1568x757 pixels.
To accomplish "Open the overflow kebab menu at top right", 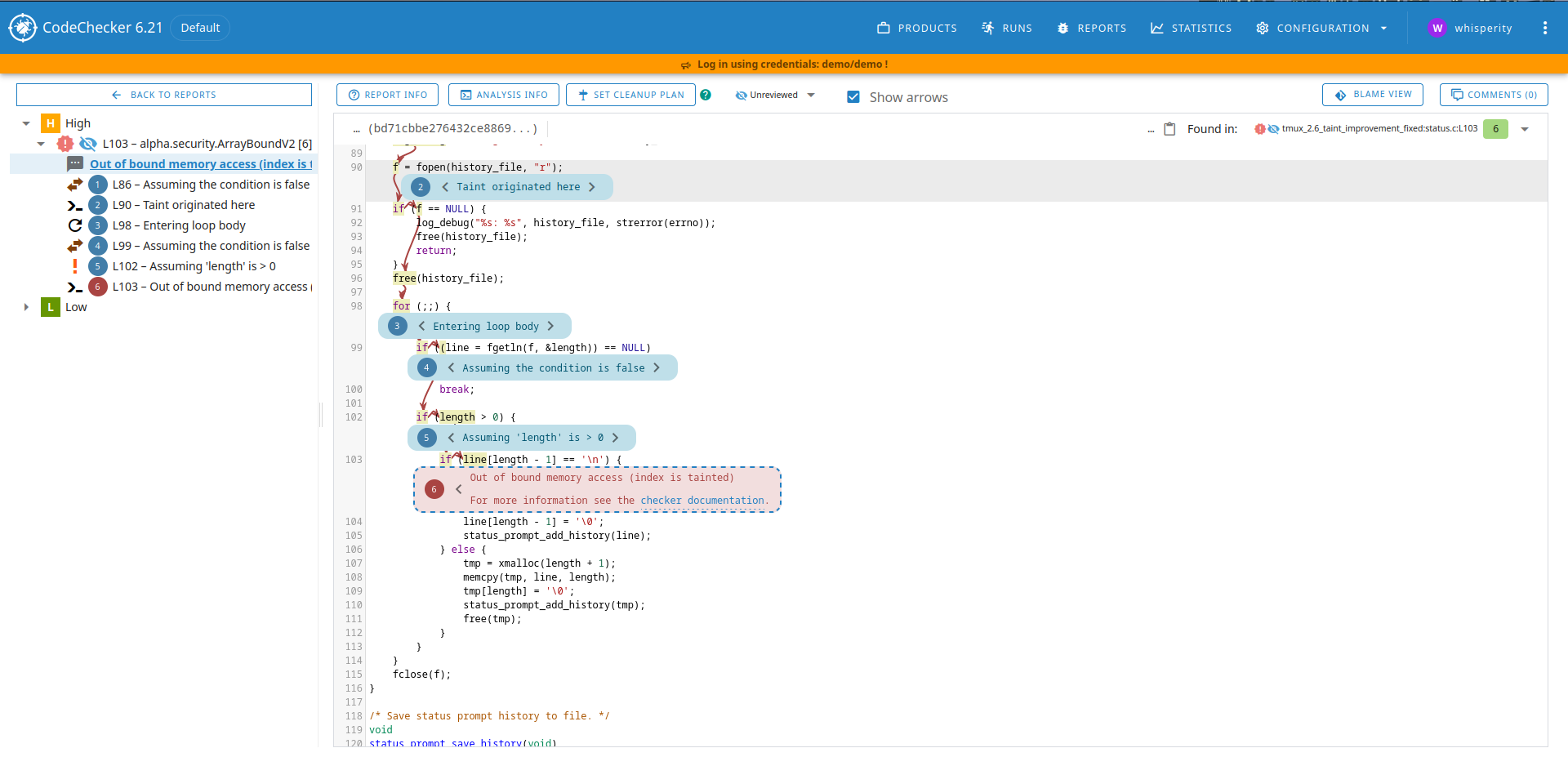I will coord(1545,27).
